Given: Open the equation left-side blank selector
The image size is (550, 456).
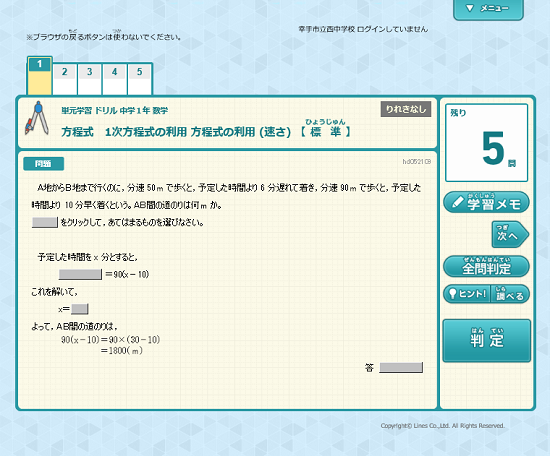Looking at the screenshot, I should pos(80,274).
